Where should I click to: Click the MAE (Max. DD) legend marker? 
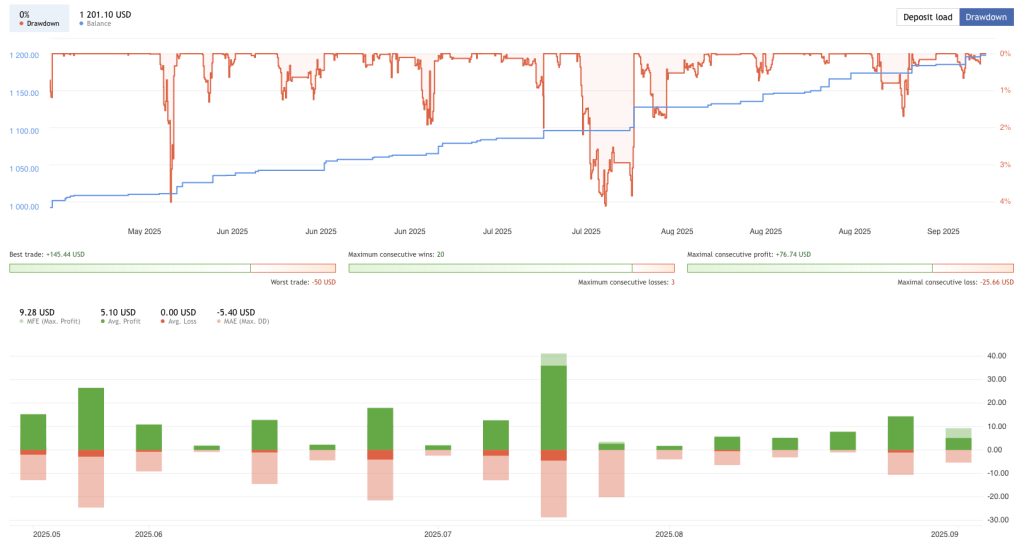click(x=220, y=321)
